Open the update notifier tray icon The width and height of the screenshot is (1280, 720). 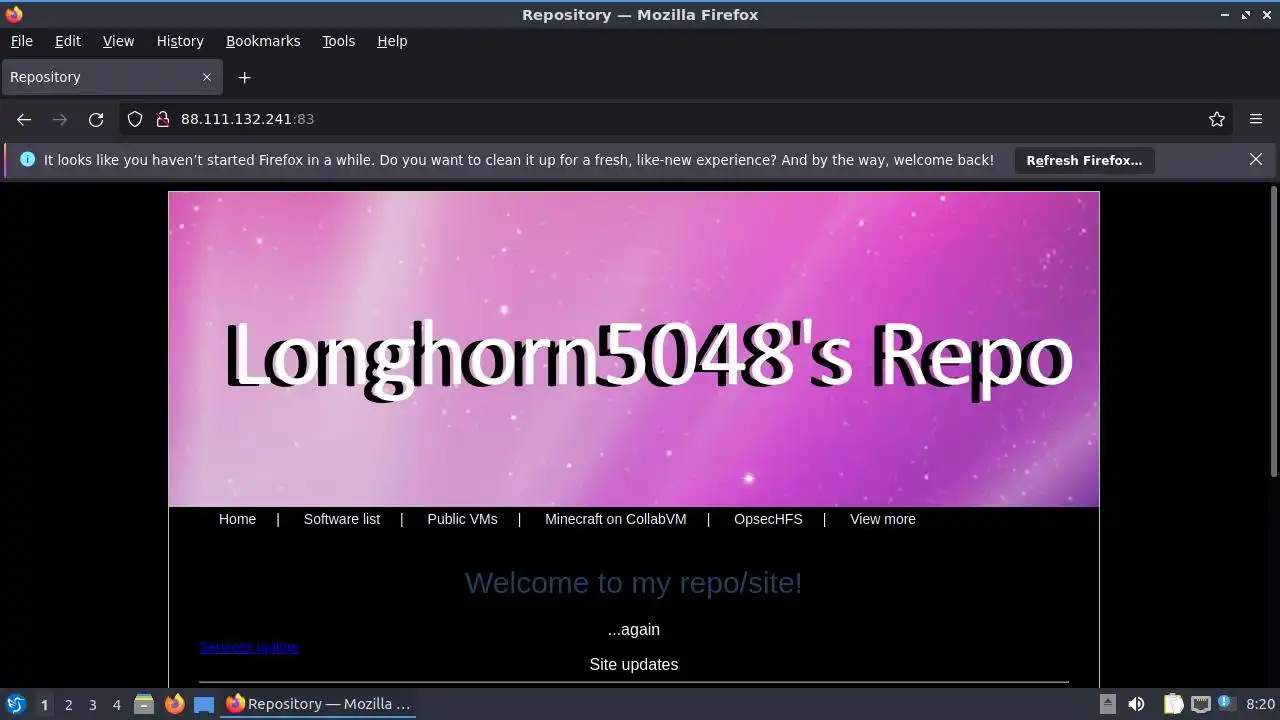coord(1227,703)
